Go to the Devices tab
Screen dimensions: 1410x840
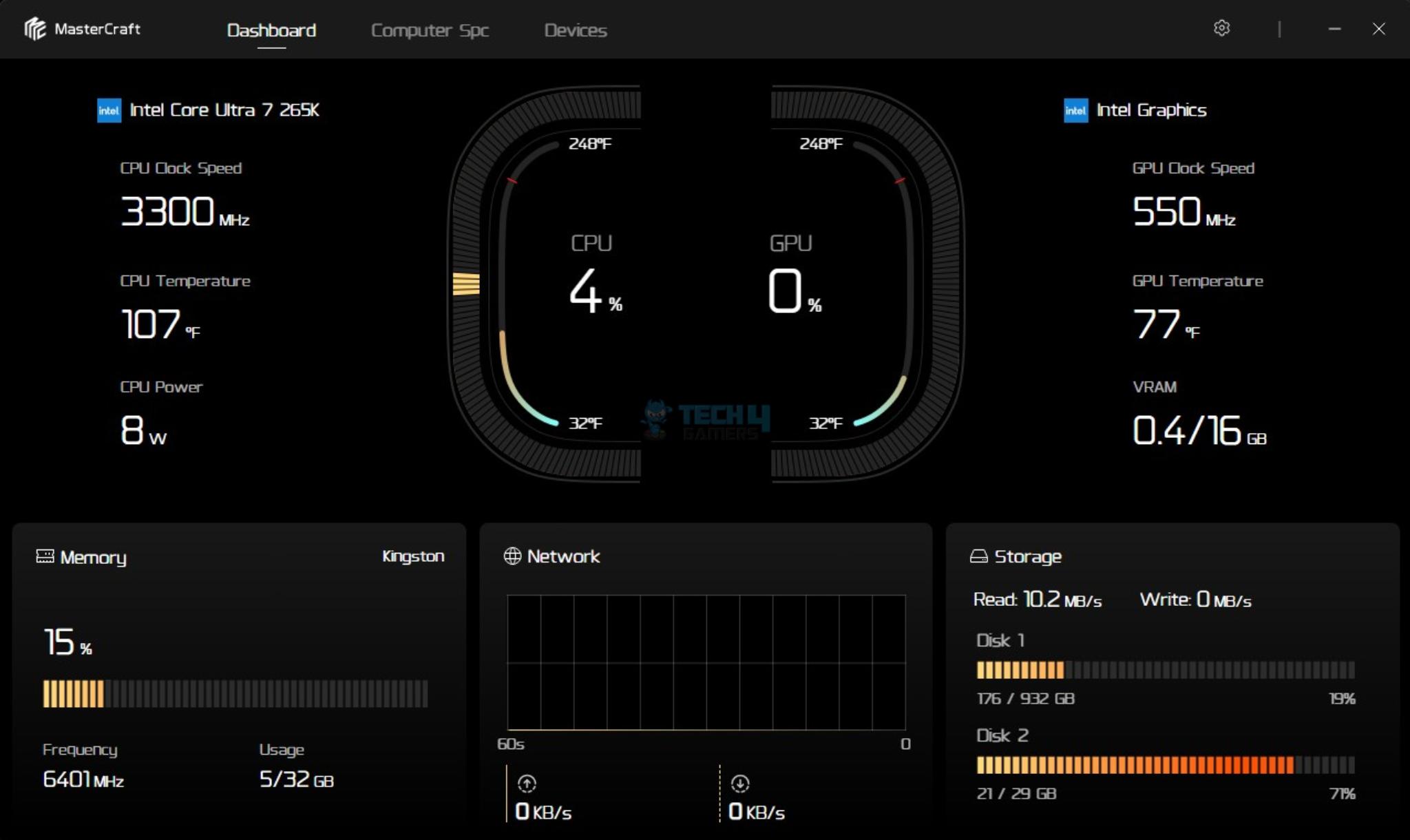click(576, 30)
